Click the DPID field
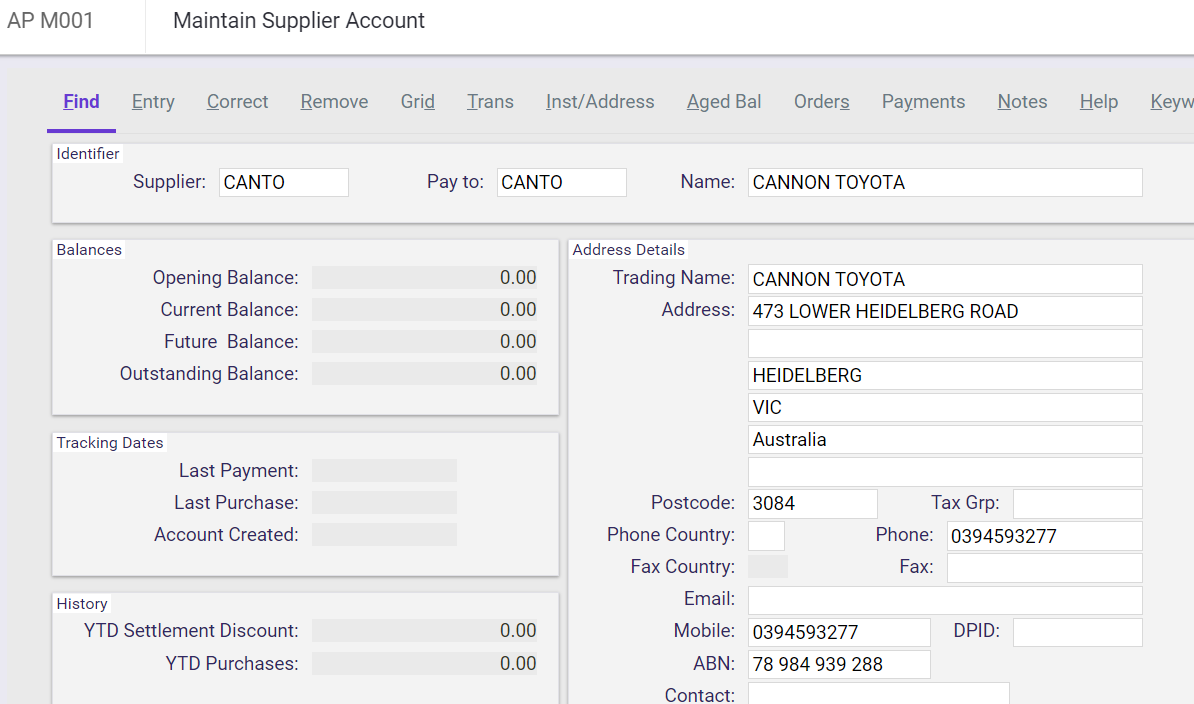Viewport: 1194px width, 704px height. tap(1077, 632)
